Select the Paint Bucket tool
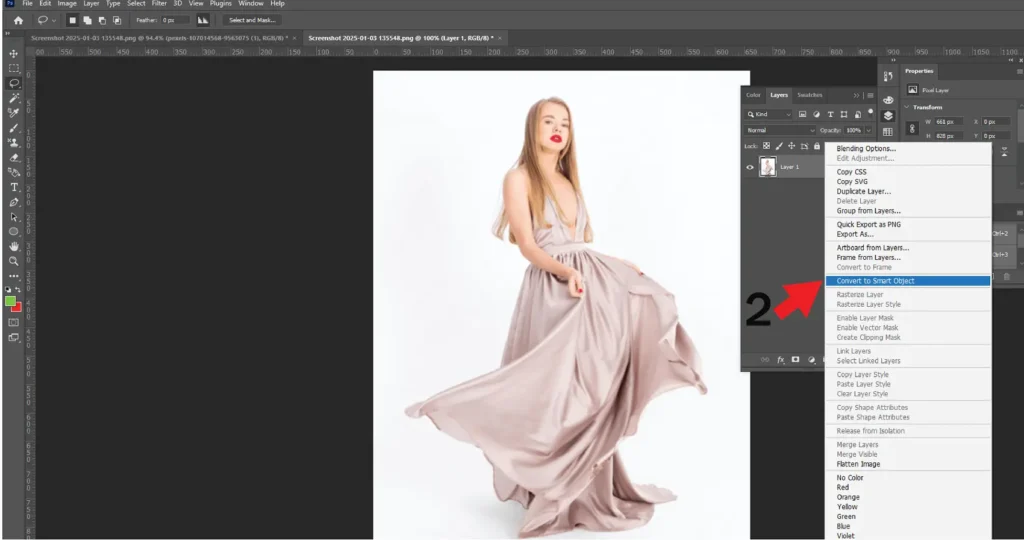Image resolution: width=1024 pixels, height=540 pixels. click(14, 172)
